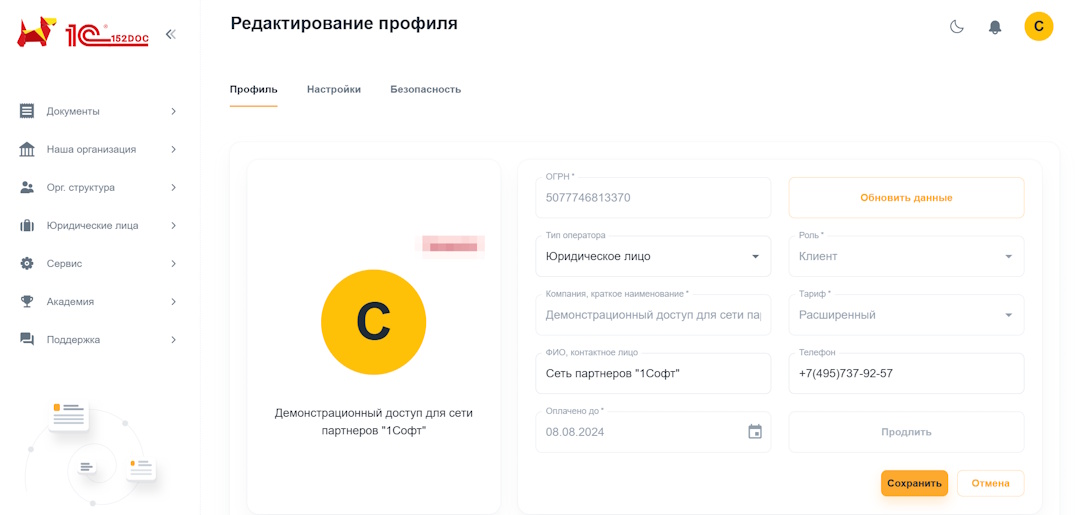
Task: Click the Обновить данные button
Action: [x=906, y=198]
